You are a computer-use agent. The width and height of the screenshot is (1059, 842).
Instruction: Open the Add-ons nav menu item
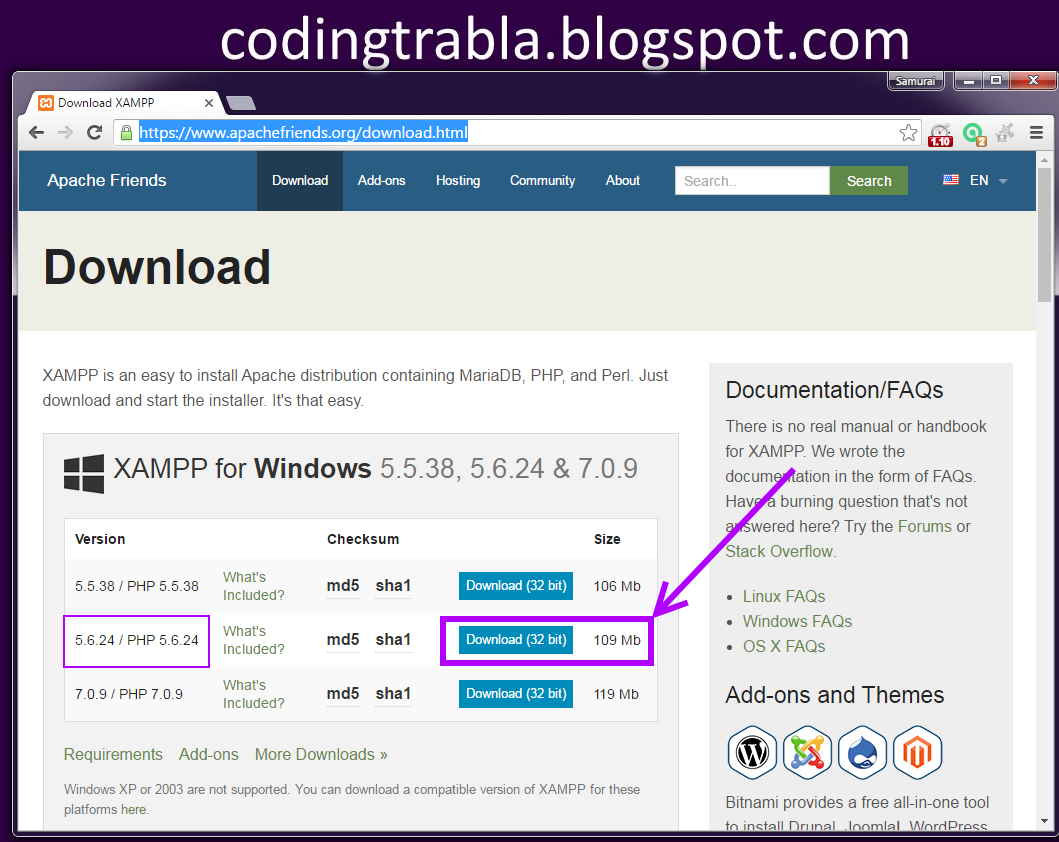click(382, 180)
